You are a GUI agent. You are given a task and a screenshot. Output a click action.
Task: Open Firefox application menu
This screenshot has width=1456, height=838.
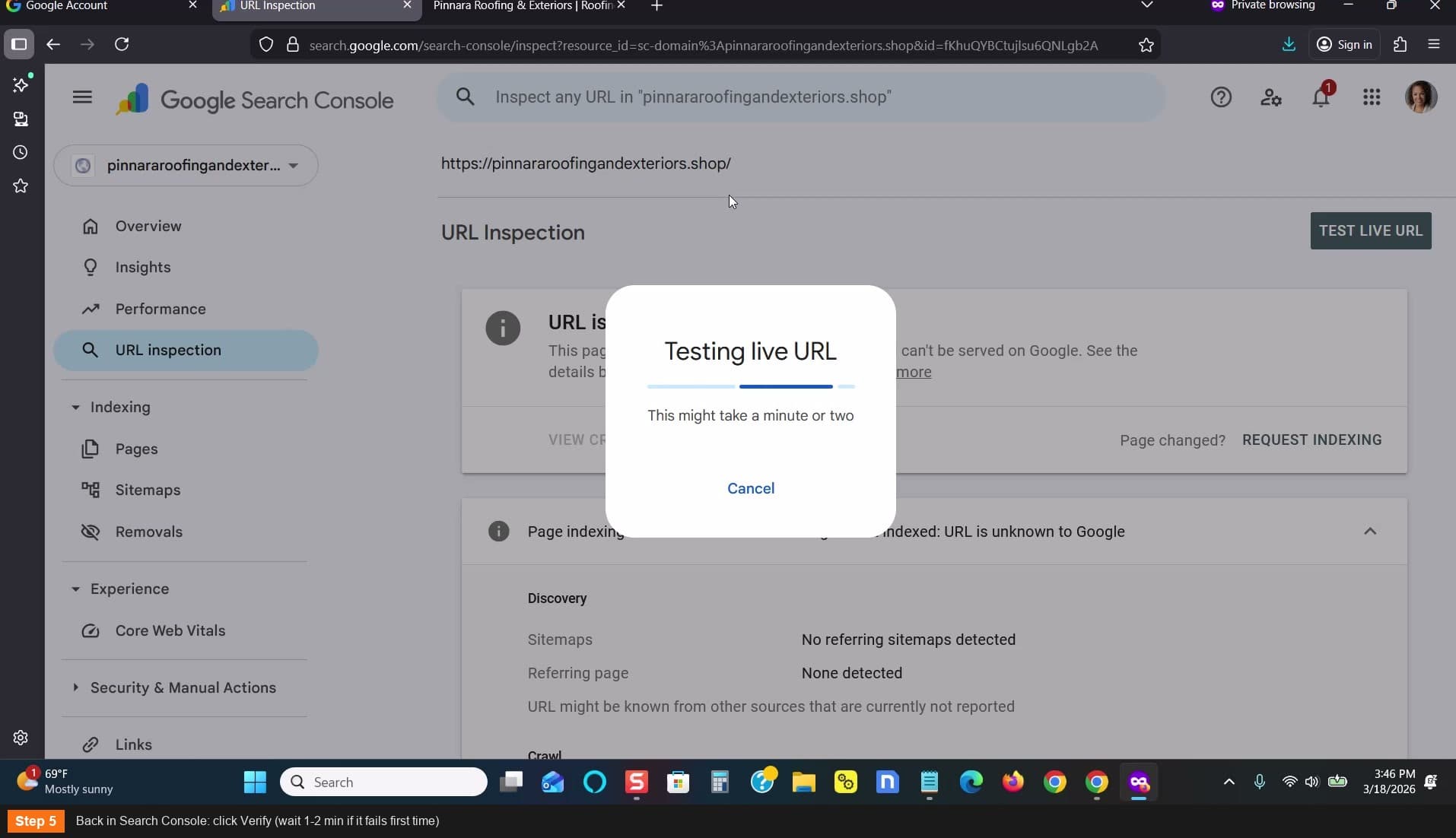(x=1434, y=44)
